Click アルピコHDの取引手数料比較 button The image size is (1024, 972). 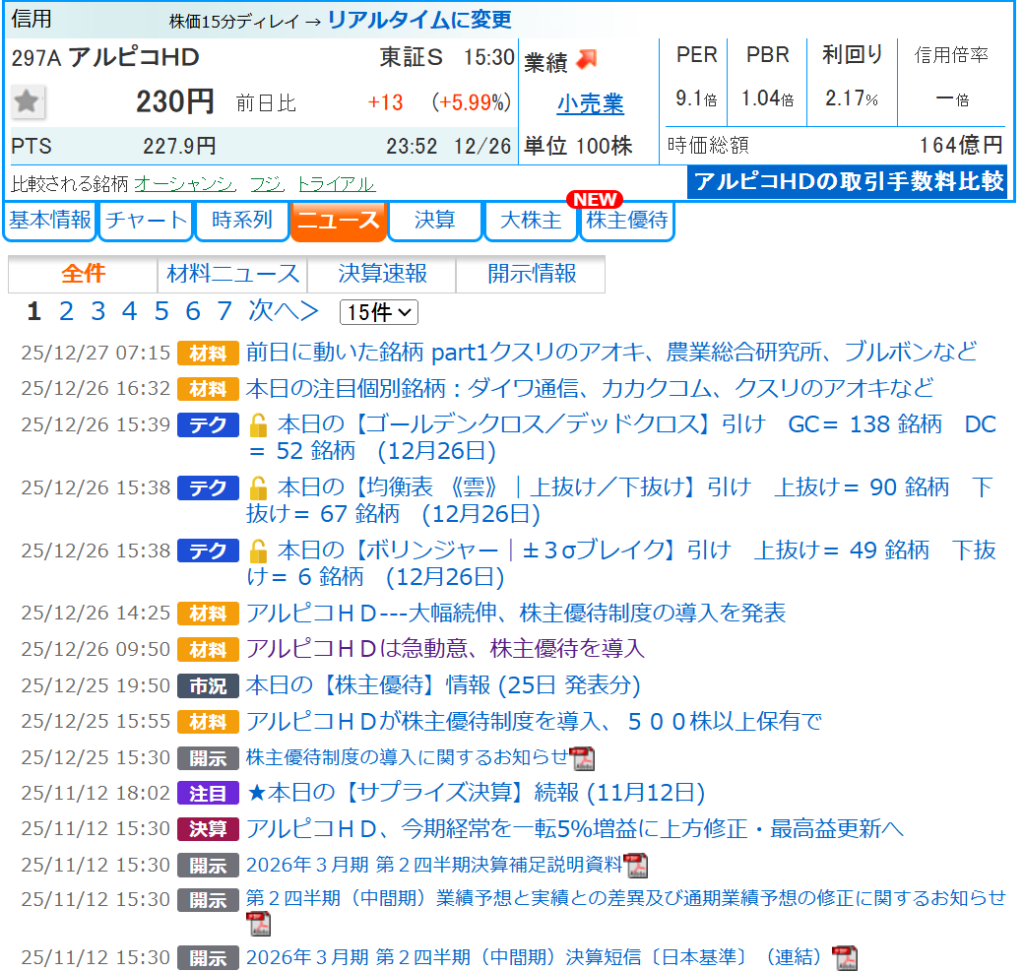pos(847,182)
